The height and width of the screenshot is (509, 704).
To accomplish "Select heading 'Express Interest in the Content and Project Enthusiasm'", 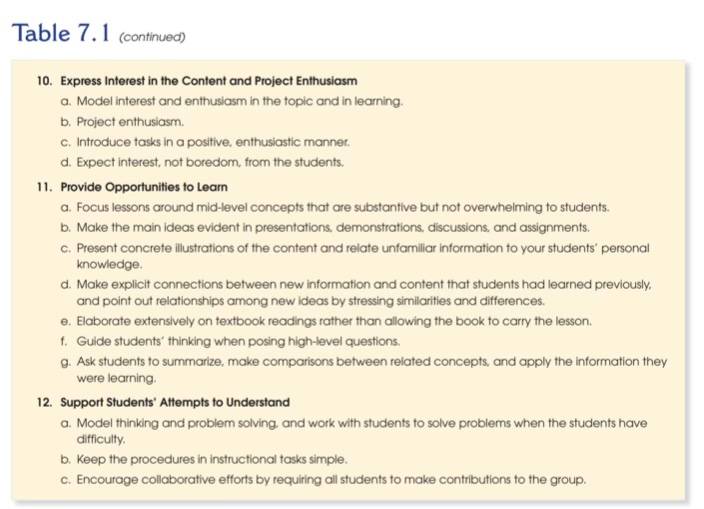I will pos(209,81).
